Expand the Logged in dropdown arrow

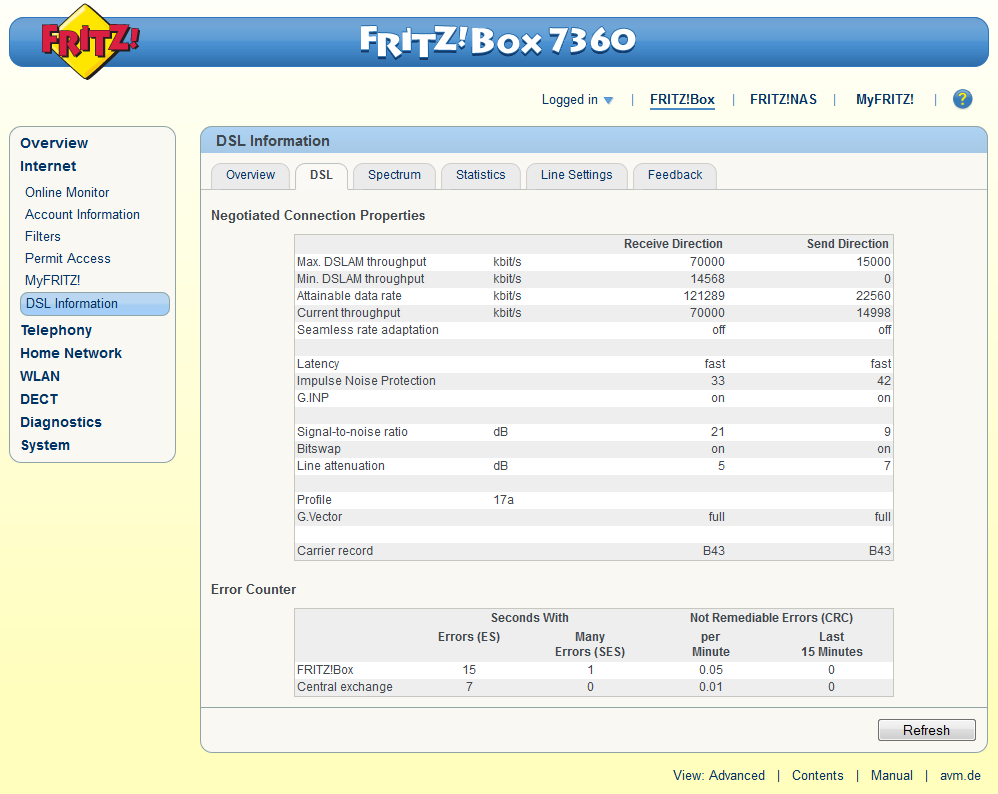(x=608, y=100)
